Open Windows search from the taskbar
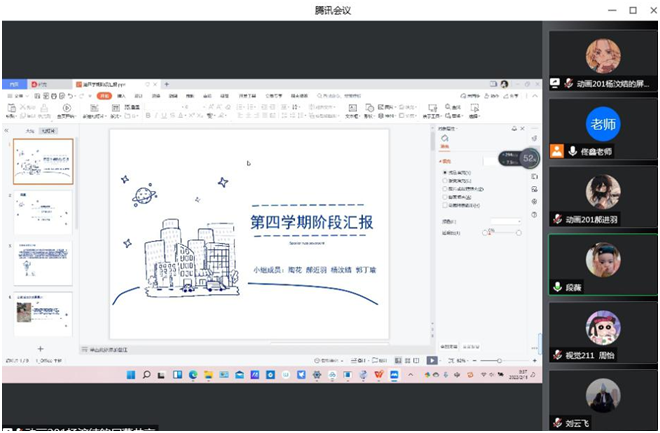Screen dimensions: 660x433 point(146,375)
